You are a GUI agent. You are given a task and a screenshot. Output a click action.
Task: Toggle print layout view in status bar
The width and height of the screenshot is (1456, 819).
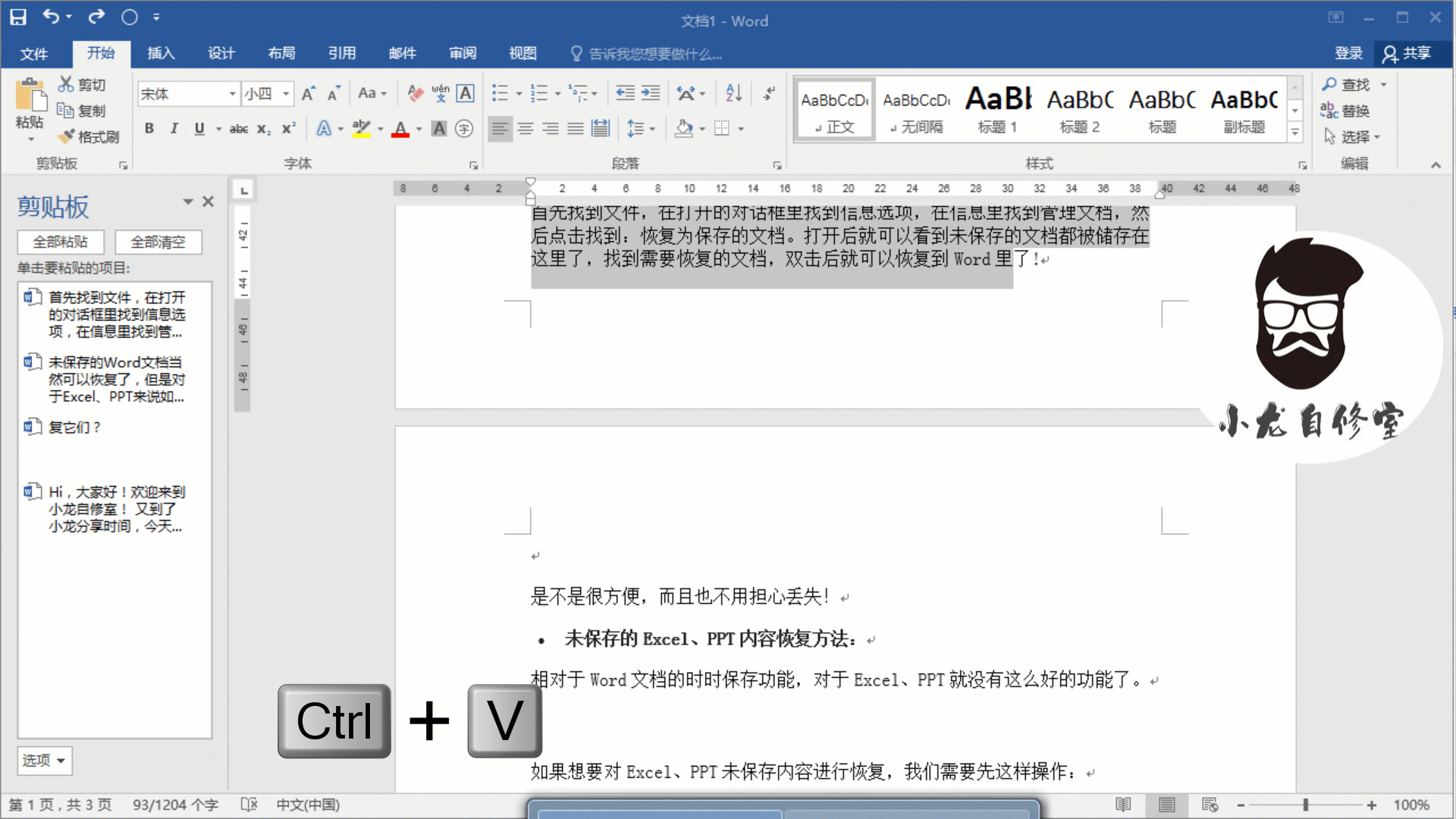[x=1167, y=805]
